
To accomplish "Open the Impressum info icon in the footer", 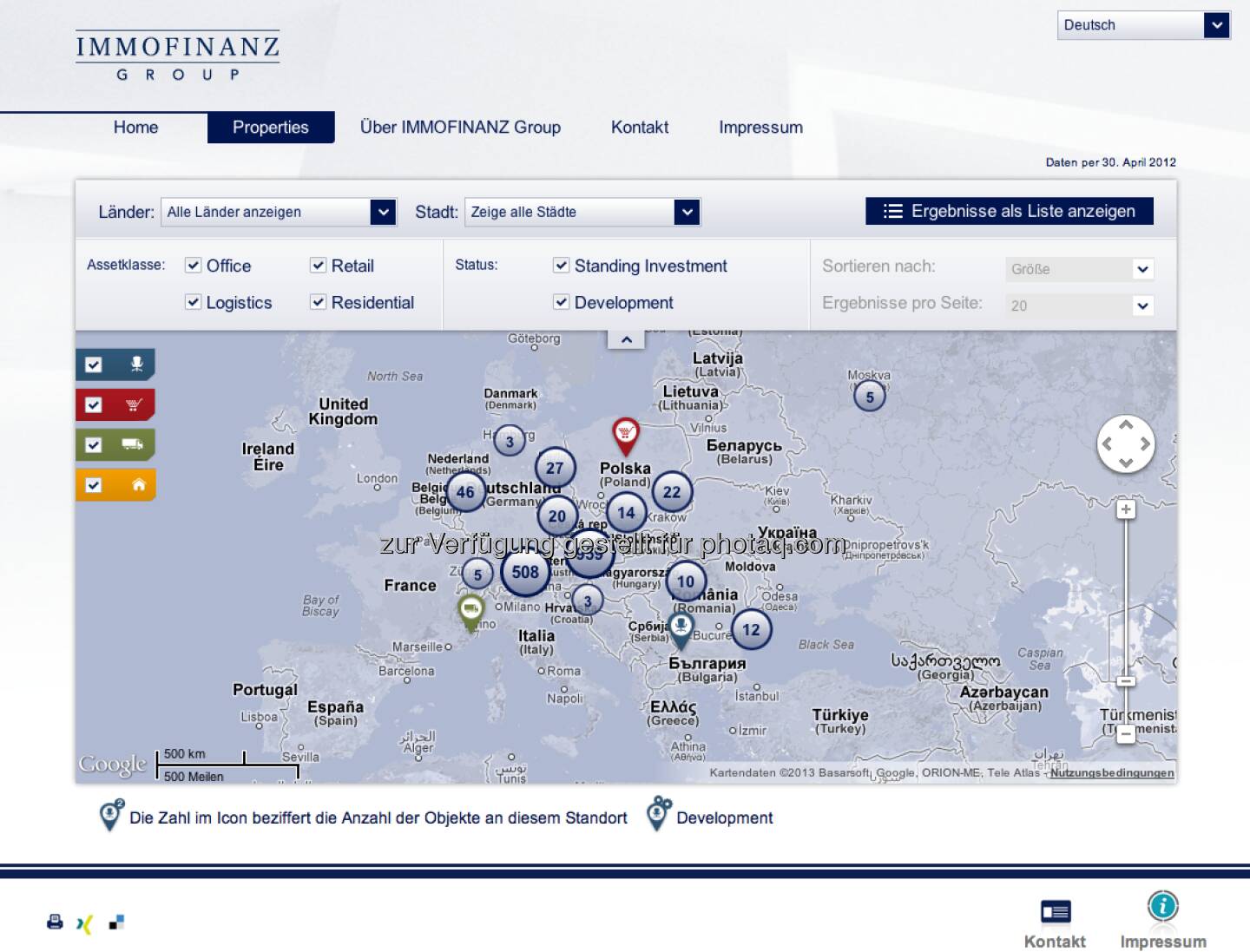I will click(1162, 906).
